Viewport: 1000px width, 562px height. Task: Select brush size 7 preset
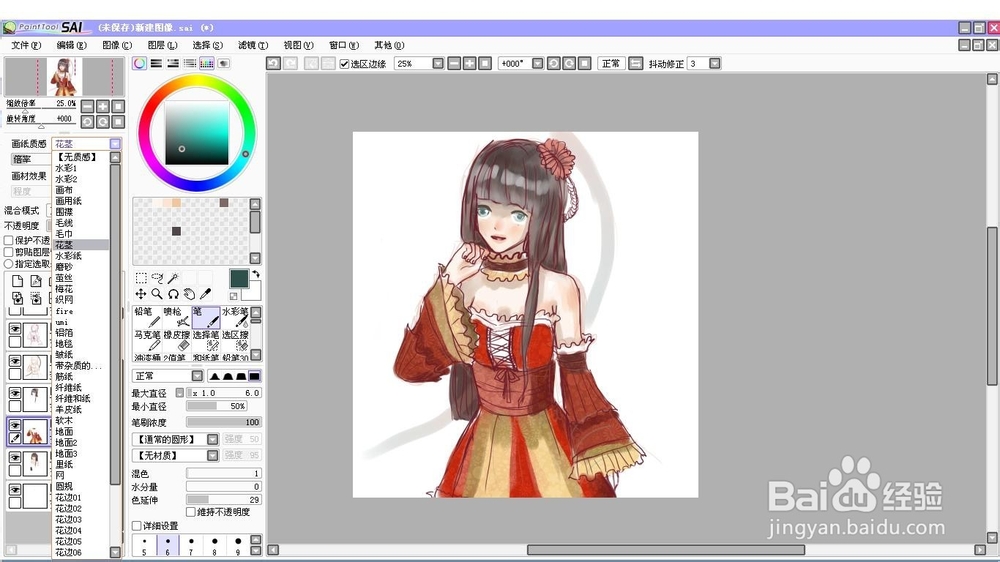click(191, 545)
